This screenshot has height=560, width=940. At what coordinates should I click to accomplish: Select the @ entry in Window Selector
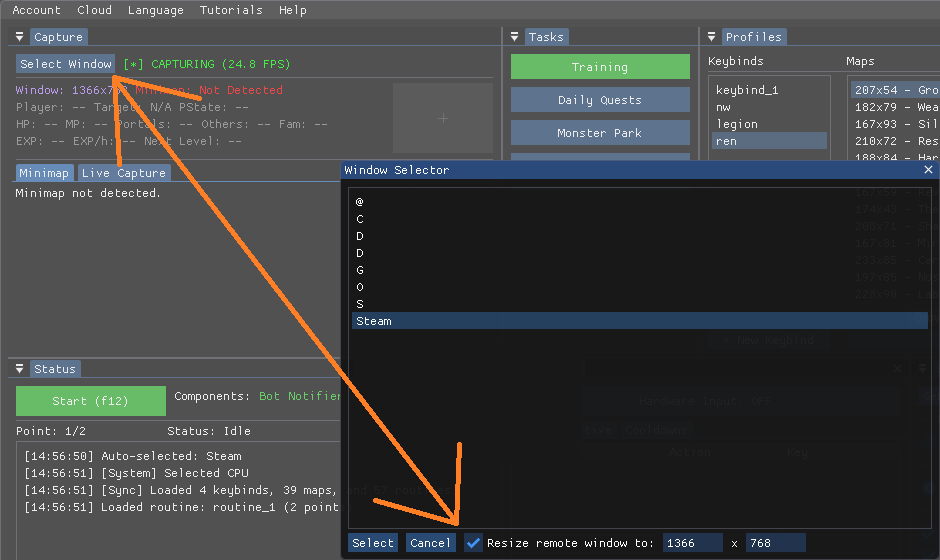(x=640, y=201)
